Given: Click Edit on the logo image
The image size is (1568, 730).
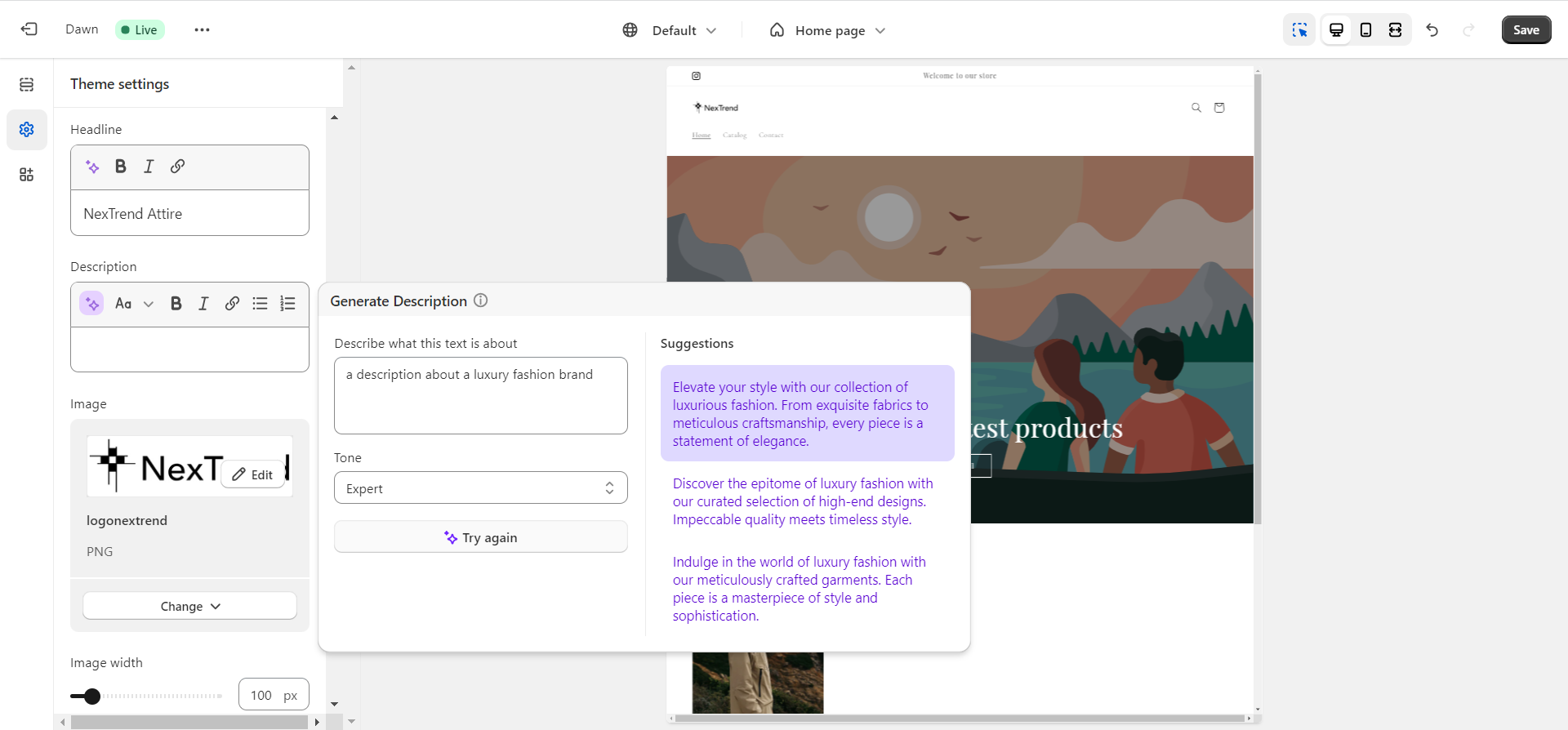Looking at the screenshot, I should [x=253, y=474].
